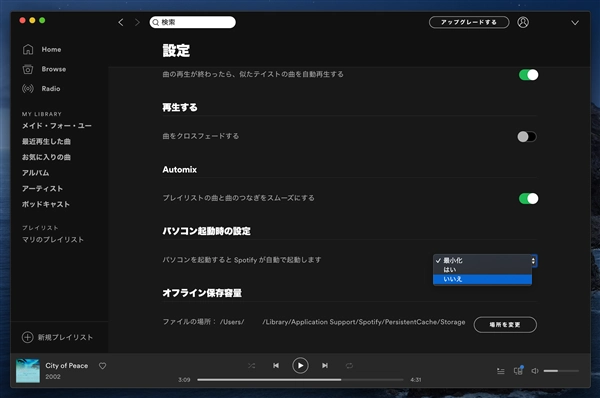Click the 2002 artist label
This screenshot has width=600, height=398.
tap(53, 377)
